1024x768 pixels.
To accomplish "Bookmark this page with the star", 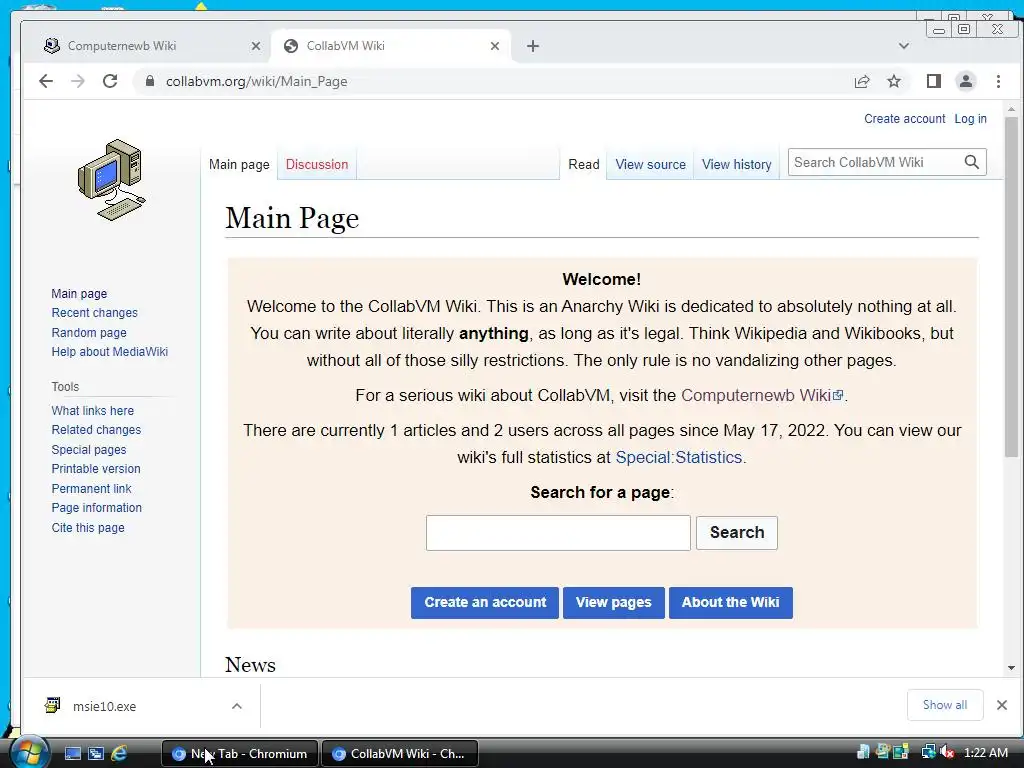I will (x=894, y=81).
